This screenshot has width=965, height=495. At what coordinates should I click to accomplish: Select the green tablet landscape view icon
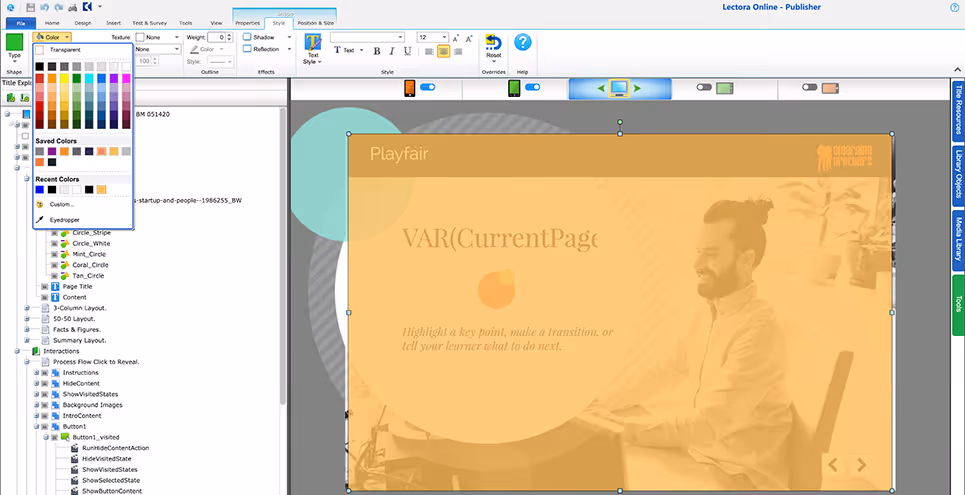(x=724, y=89)
